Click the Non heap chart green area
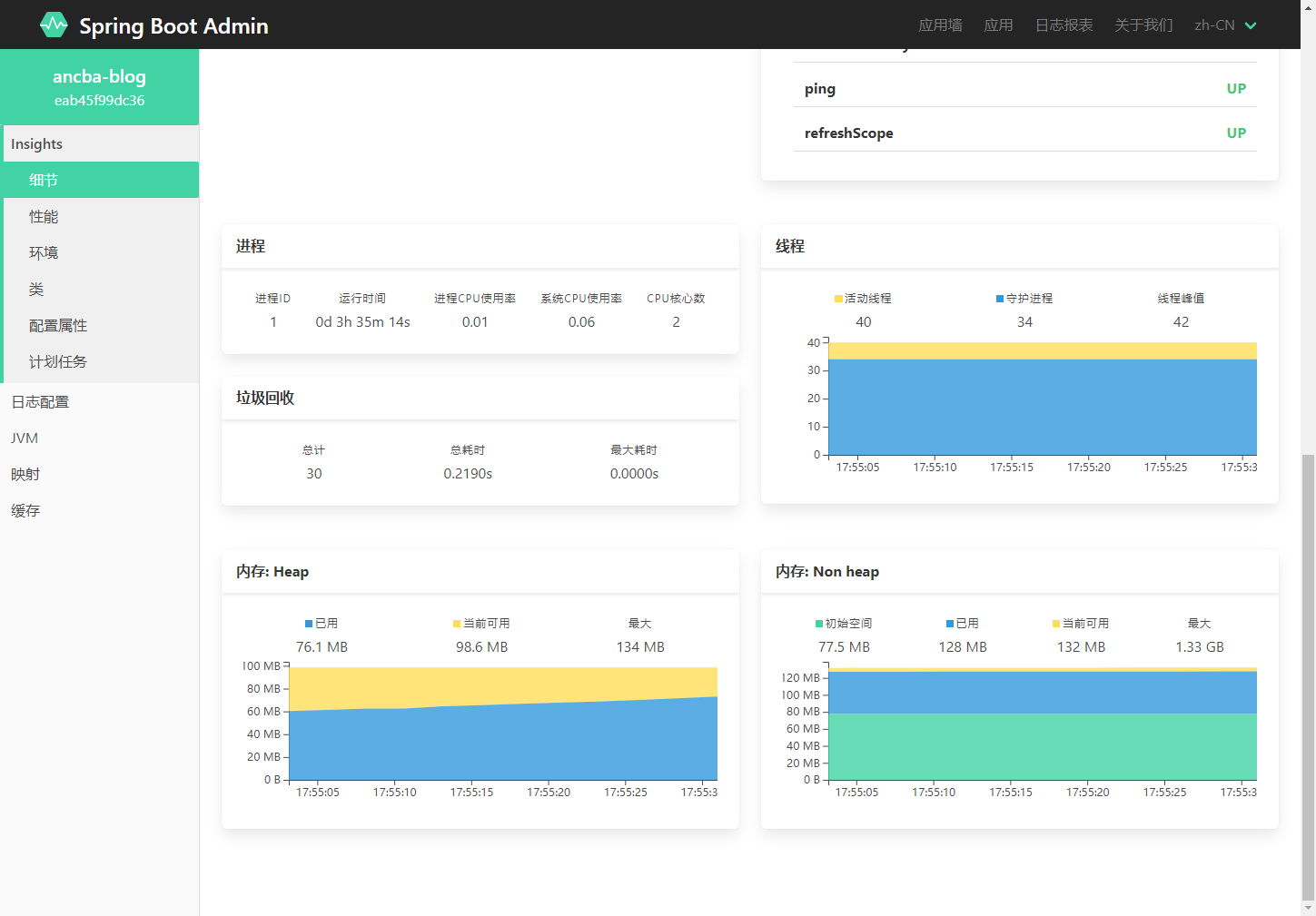 pos(1043,747)
